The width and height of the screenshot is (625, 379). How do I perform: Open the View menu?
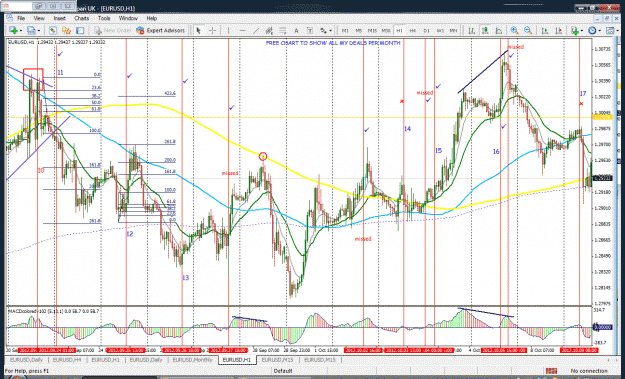(x=39, y=18)
